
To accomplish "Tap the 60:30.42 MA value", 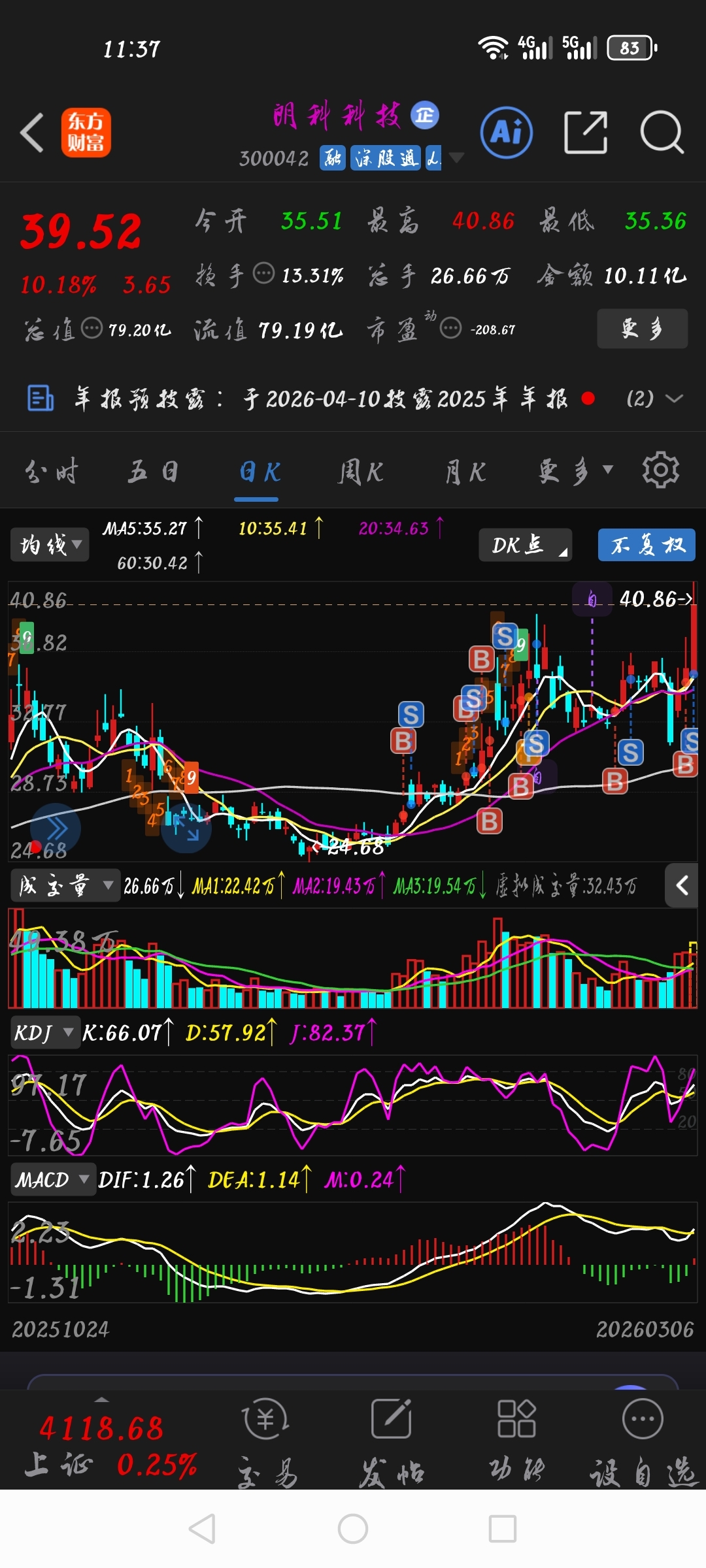I will click(x=160, y=563).
